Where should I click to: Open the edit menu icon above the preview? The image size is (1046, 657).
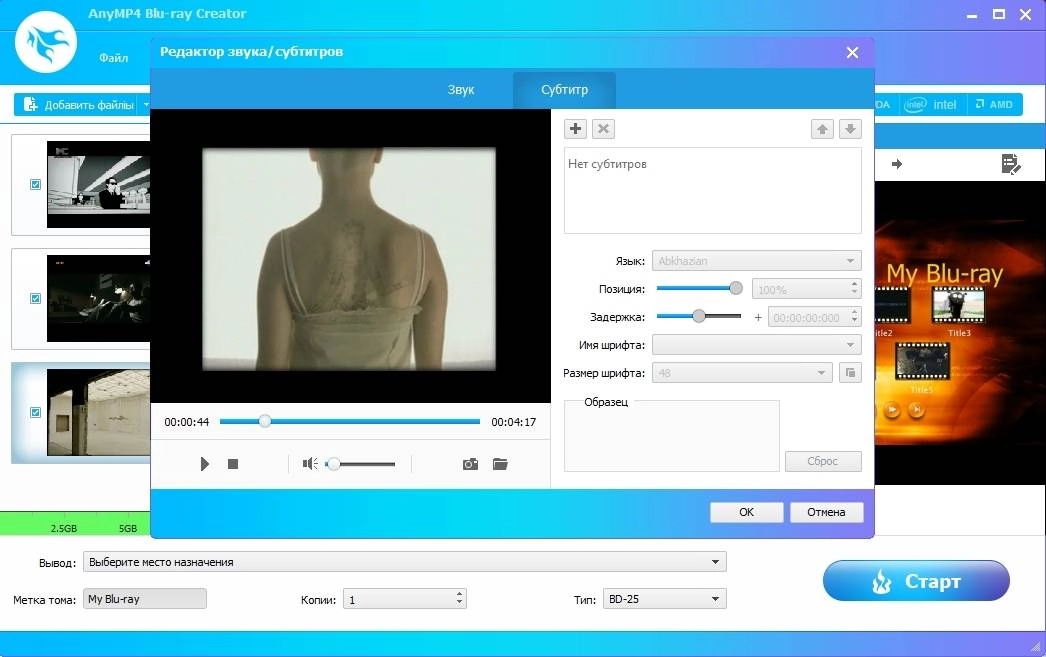click(x=1011, y=164)
